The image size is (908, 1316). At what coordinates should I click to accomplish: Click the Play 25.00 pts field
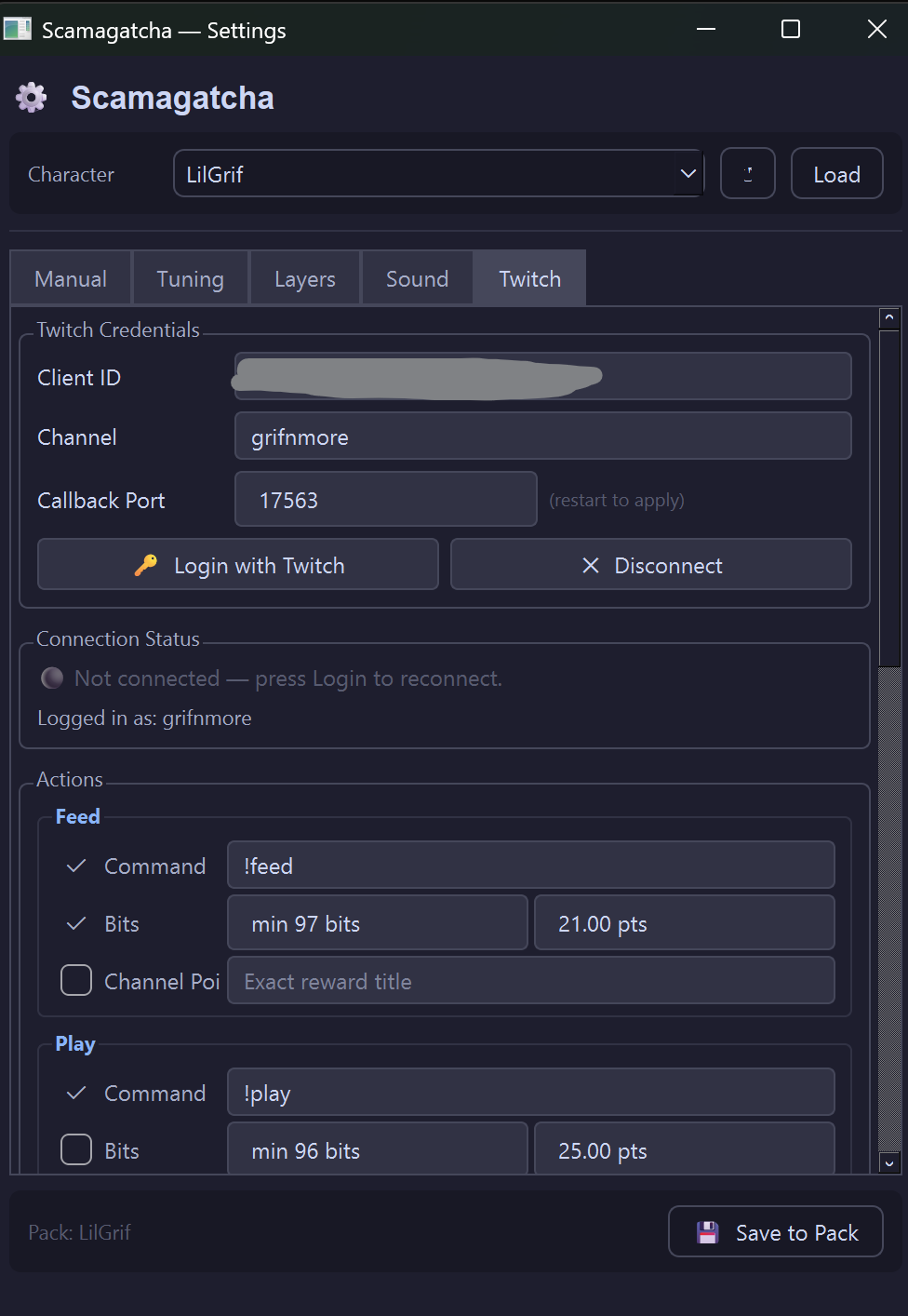pos(685,1148)
